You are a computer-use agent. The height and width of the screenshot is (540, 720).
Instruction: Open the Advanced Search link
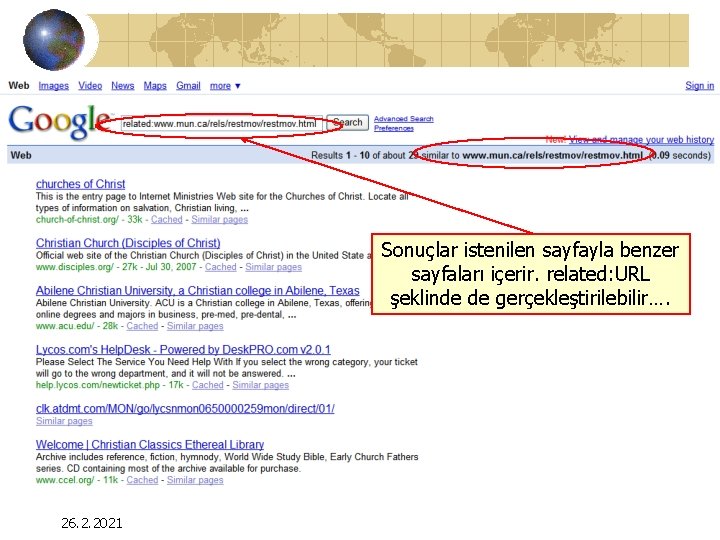point(403,119)
